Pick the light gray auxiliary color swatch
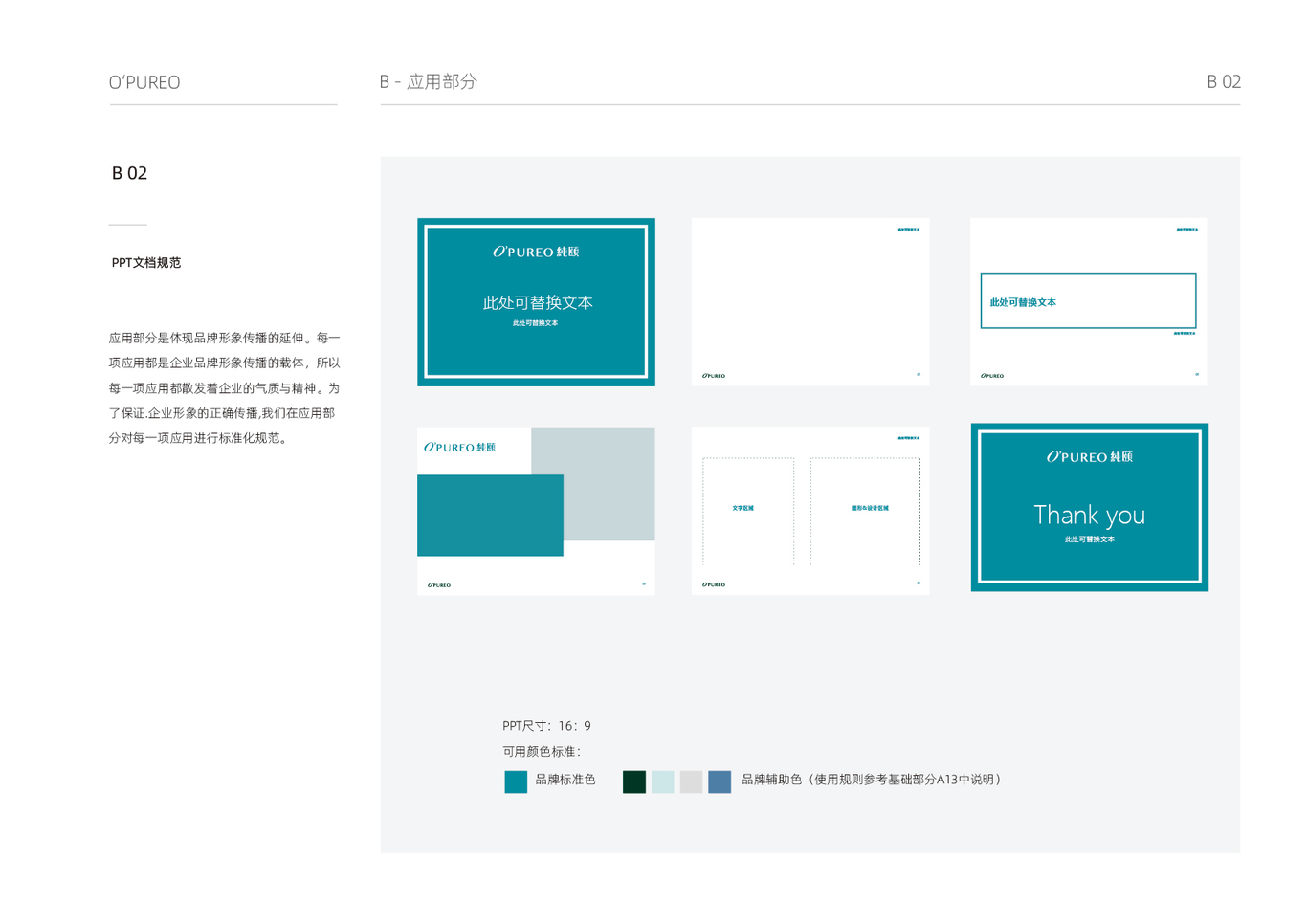Image resolution: width=1307 pixels, height=924 pixels. (x=692, y=781)
